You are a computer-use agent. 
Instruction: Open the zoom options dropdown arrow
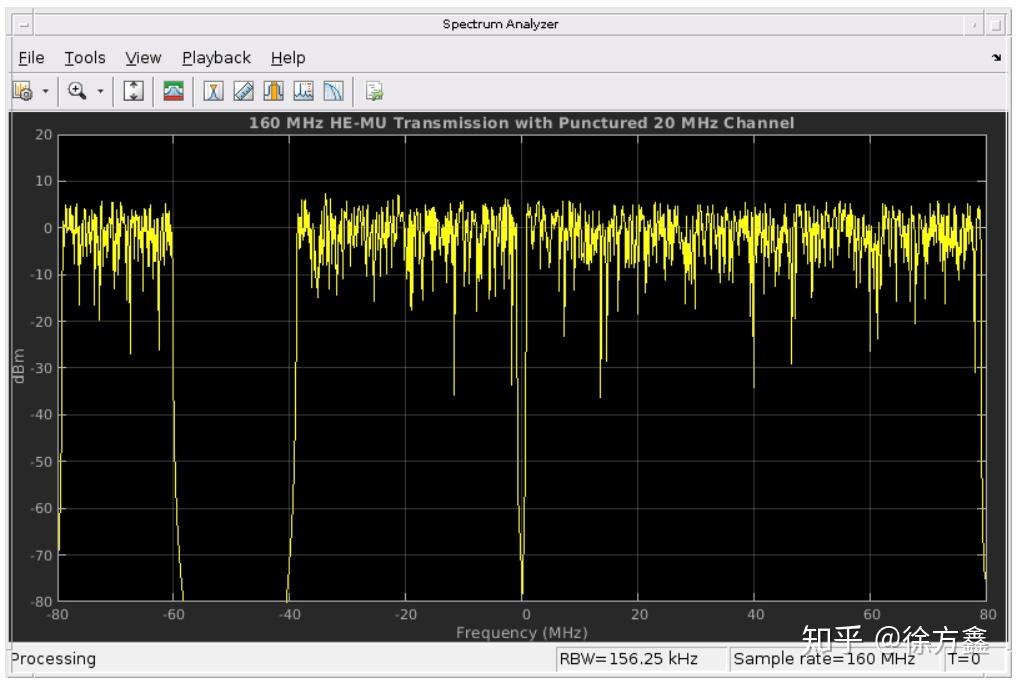(99, 91)
